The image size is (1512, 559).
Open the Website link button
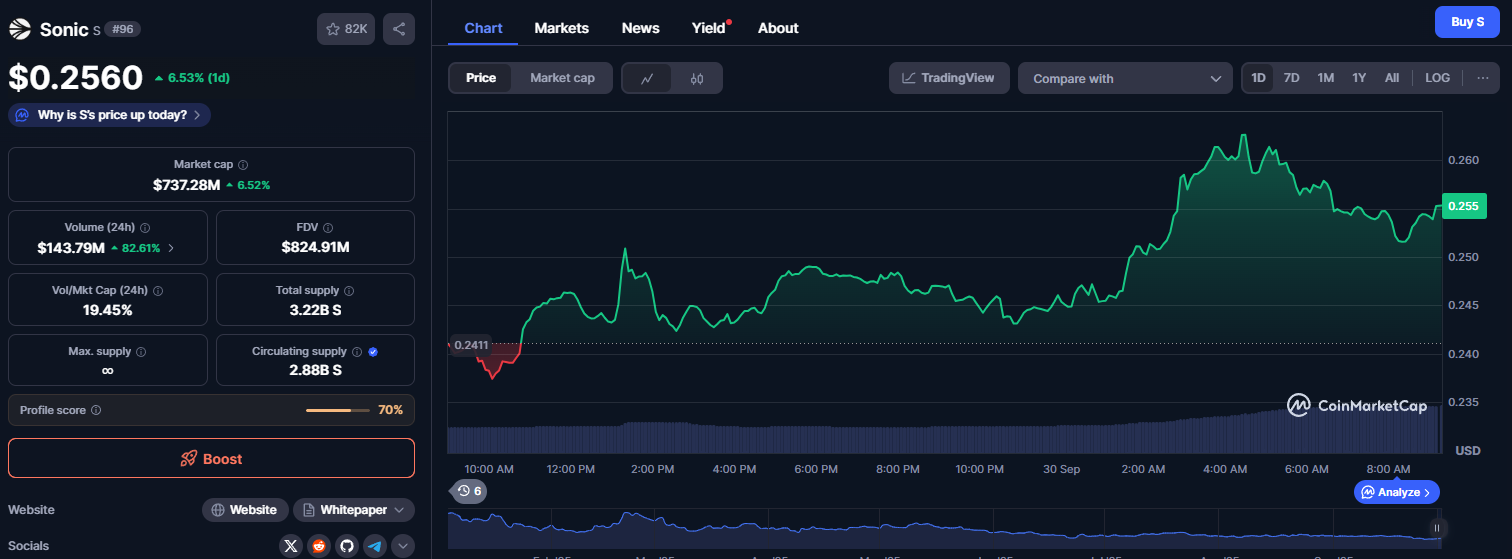pos(245,510)
